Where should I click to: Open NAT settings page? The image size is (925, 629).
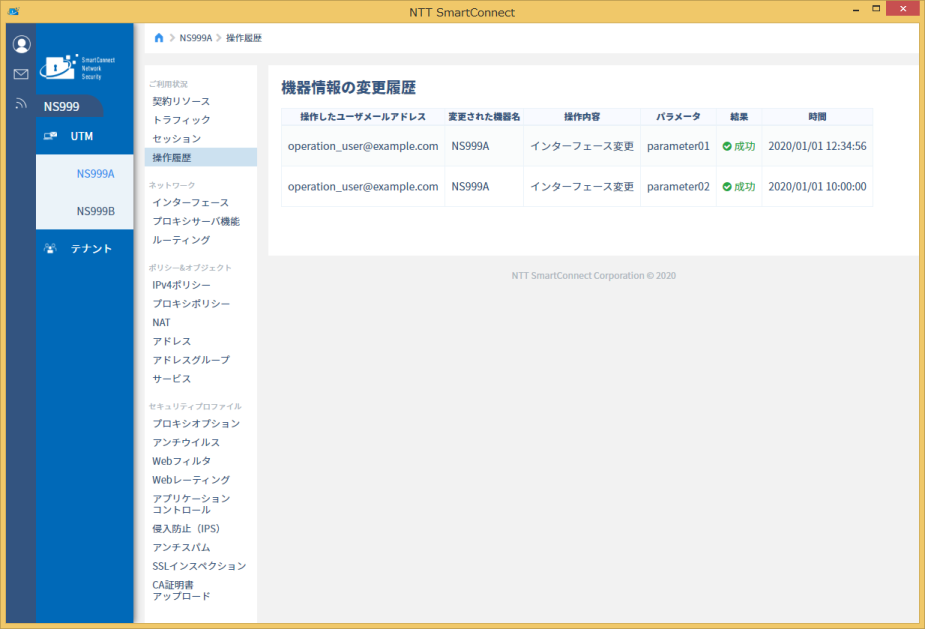161,323
